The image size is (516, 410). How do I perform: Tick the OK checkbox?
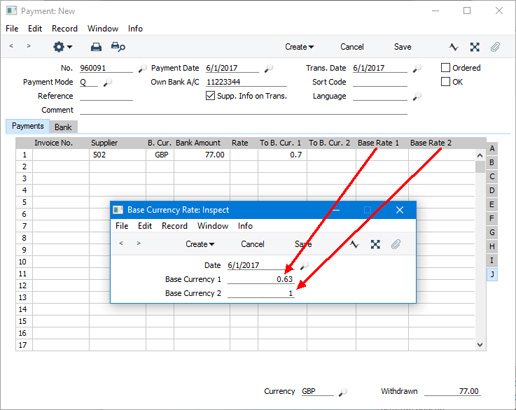tap(445, 82)
